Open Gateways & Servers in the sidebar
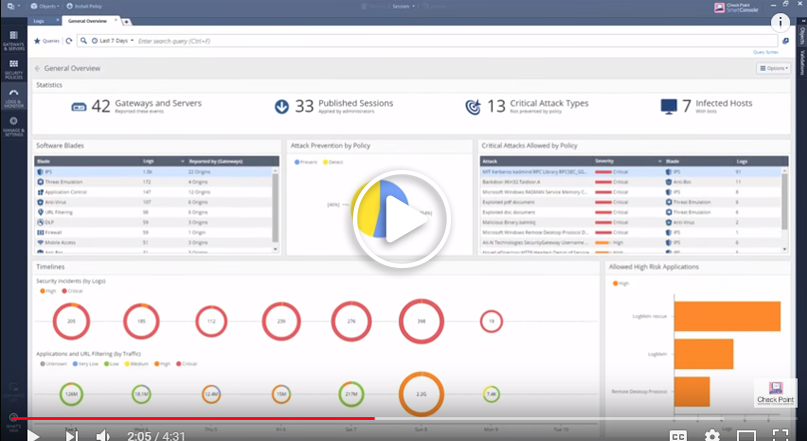Image resolution: width=807 pixels, height=441 pixels. (13, 40)
